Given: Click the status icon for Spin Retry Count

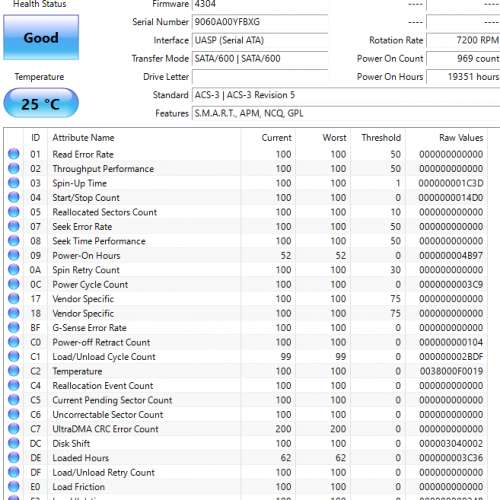Looking at the screenshot, I should (x=14, y=270).
